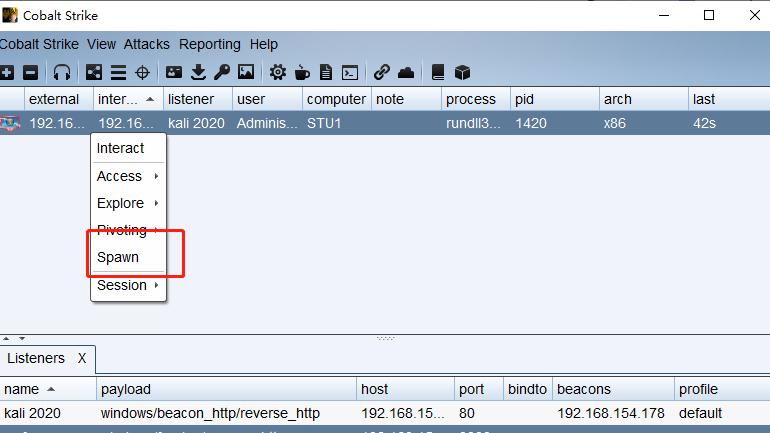Sort listeners by port column header
Screen dimensions: 770x433
pos(479,389)
